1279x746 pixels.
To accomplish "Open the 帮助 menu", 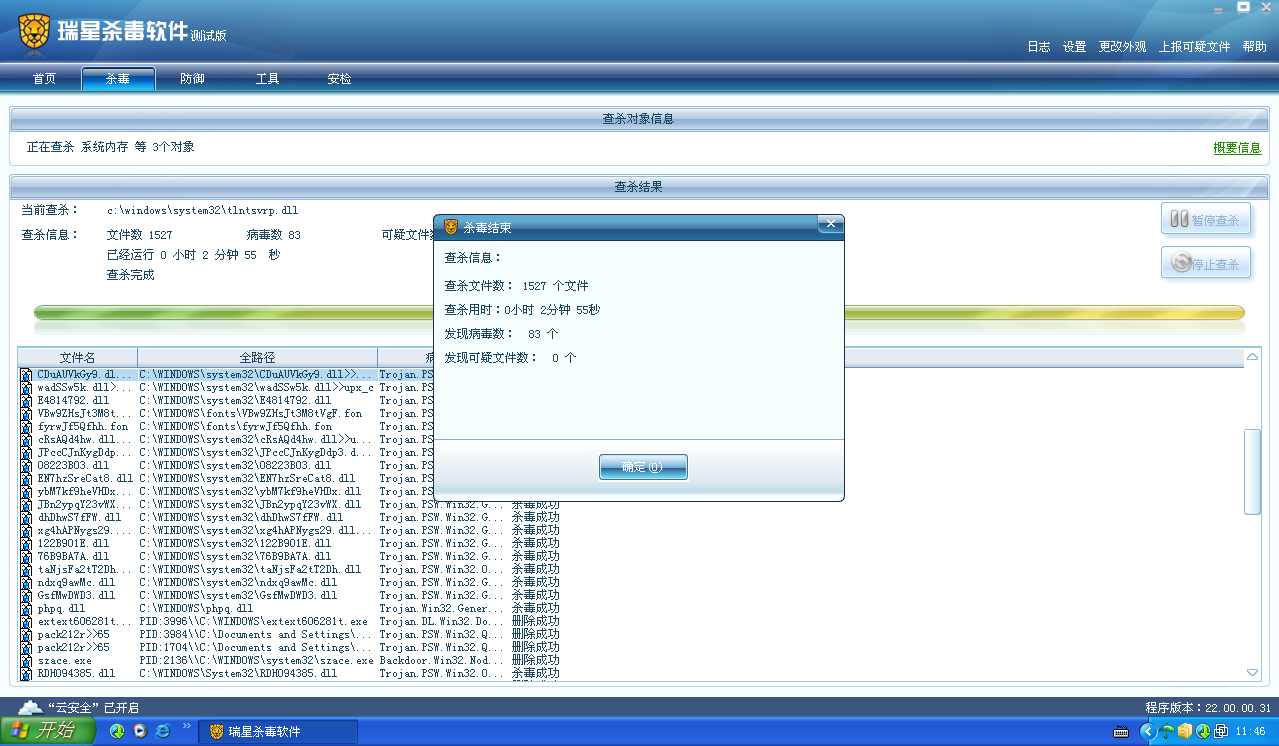I will [x=1255, y=47].
